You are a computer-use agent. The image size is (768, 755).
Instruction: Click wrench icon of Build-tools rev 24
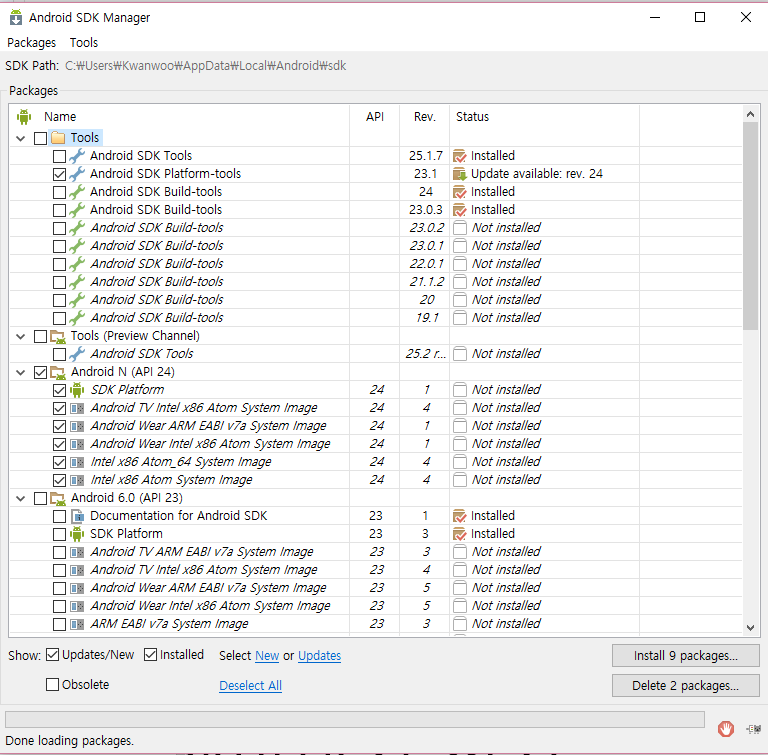pyautogui.click(x=76, y=192)
